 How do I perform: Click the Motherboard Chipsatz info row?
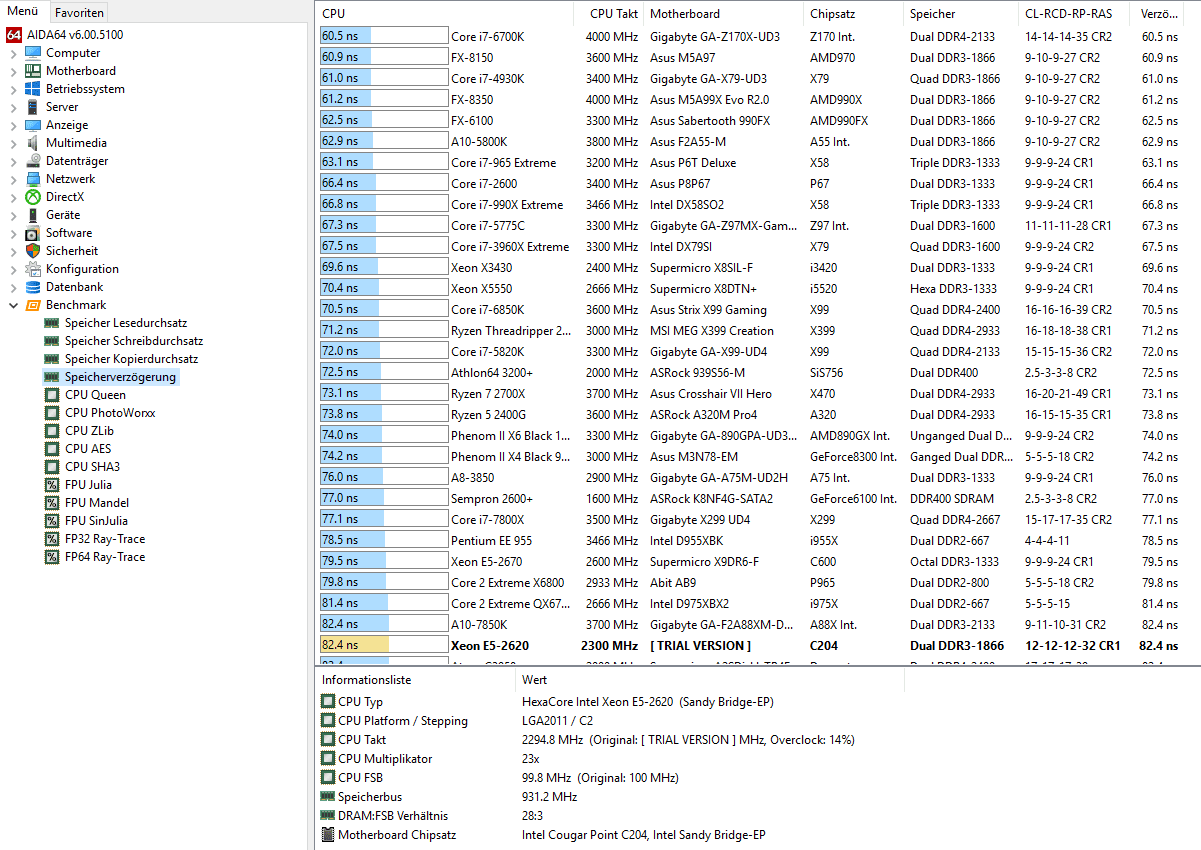tap(758, 835)
